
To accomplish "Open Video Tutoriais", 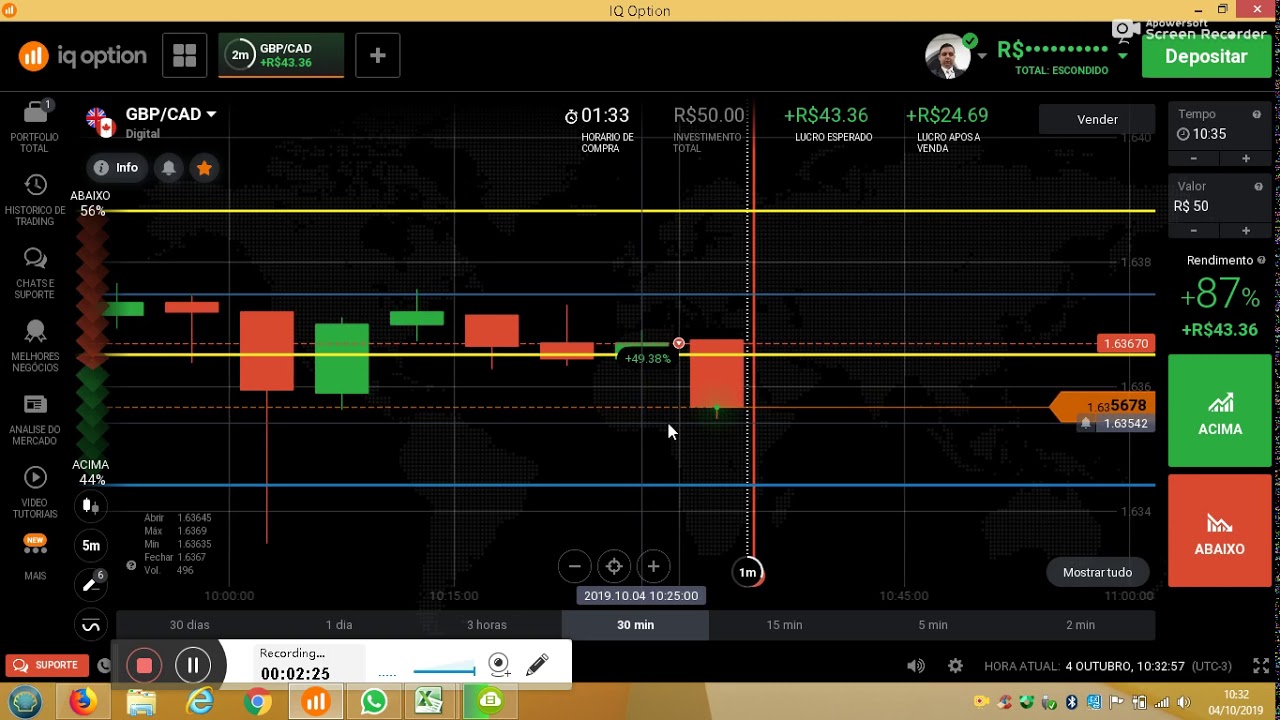I will point(35,492).
